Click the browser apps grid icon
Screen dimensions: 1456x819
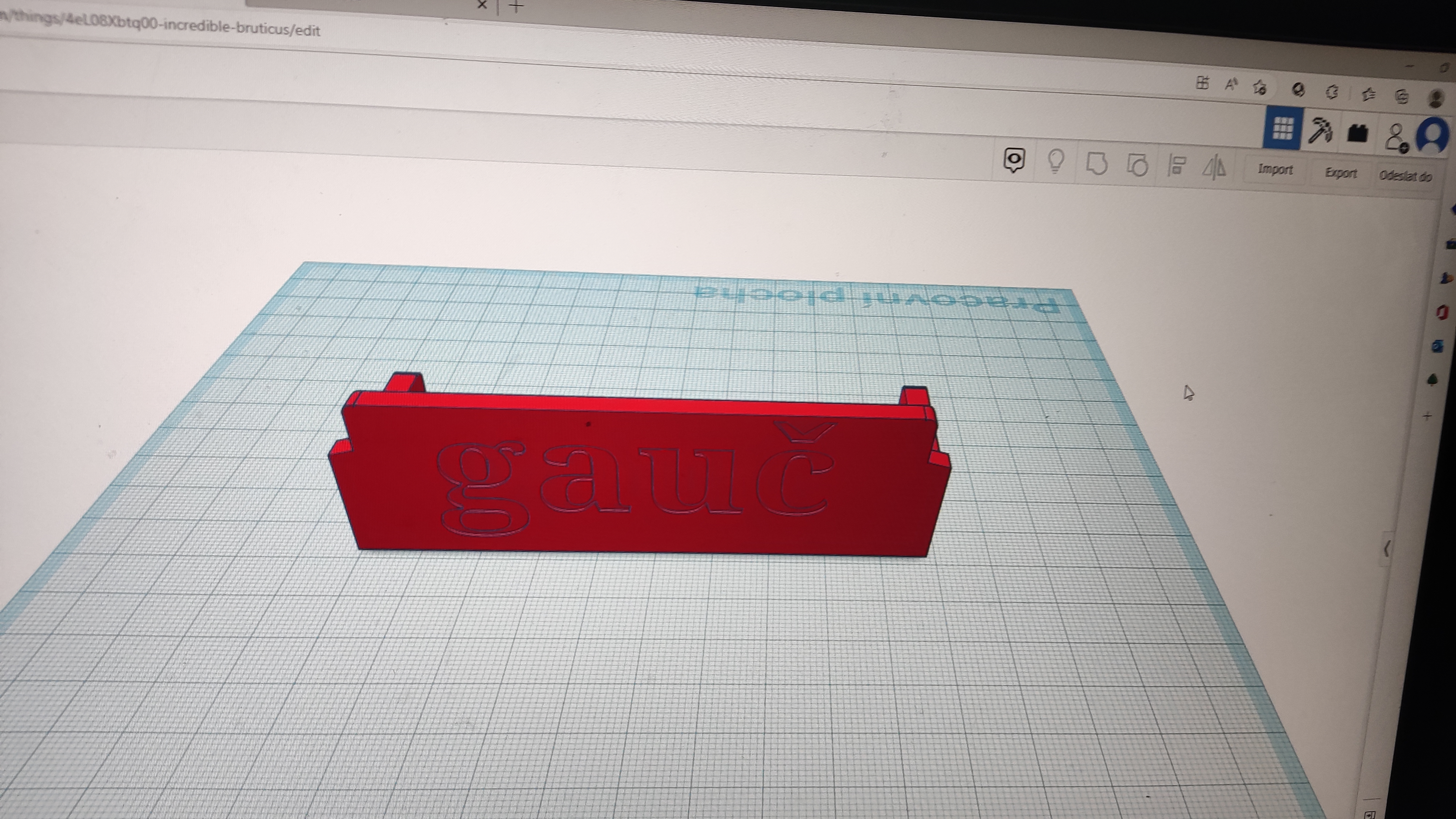(x=1202, y=83)
